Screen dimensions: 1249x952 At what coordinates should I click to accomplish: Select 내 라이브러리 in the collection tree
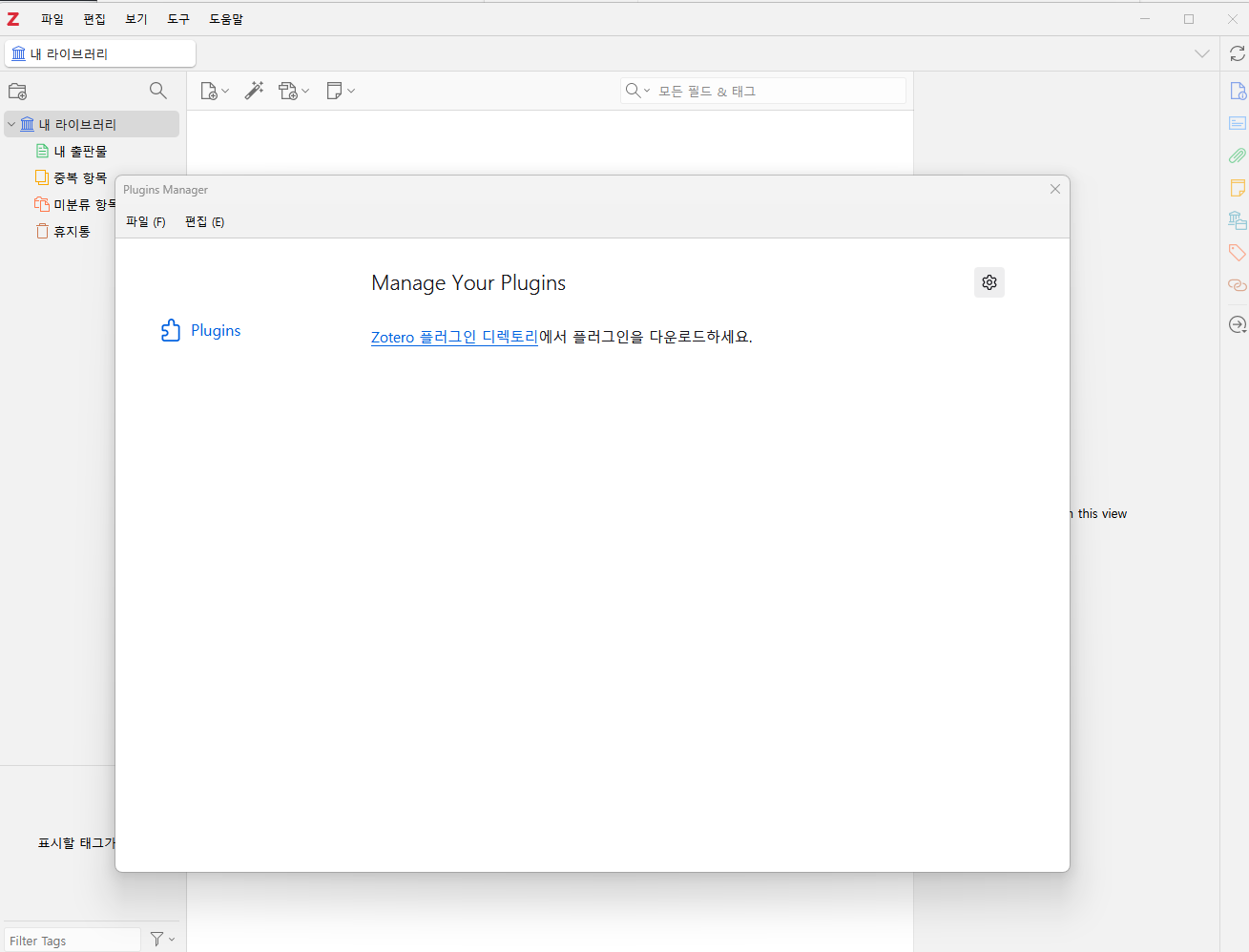tap(92, 124)
